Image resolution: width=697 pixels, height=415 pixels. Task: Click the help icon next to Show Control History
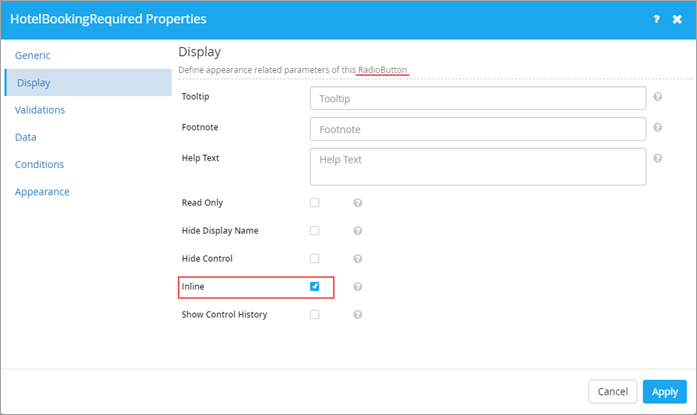coord(357,315)
